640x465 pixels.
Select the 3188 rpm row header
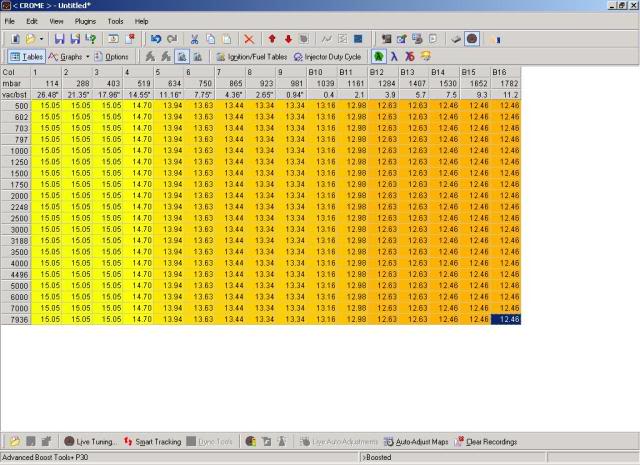16,240
